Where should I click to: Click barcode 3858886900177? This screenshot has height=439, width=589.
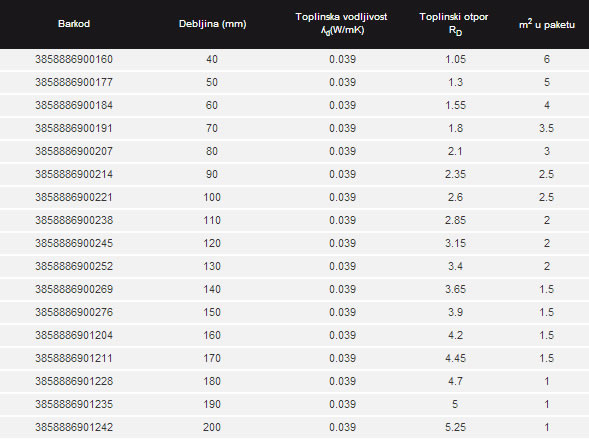[x=74, y=82]
